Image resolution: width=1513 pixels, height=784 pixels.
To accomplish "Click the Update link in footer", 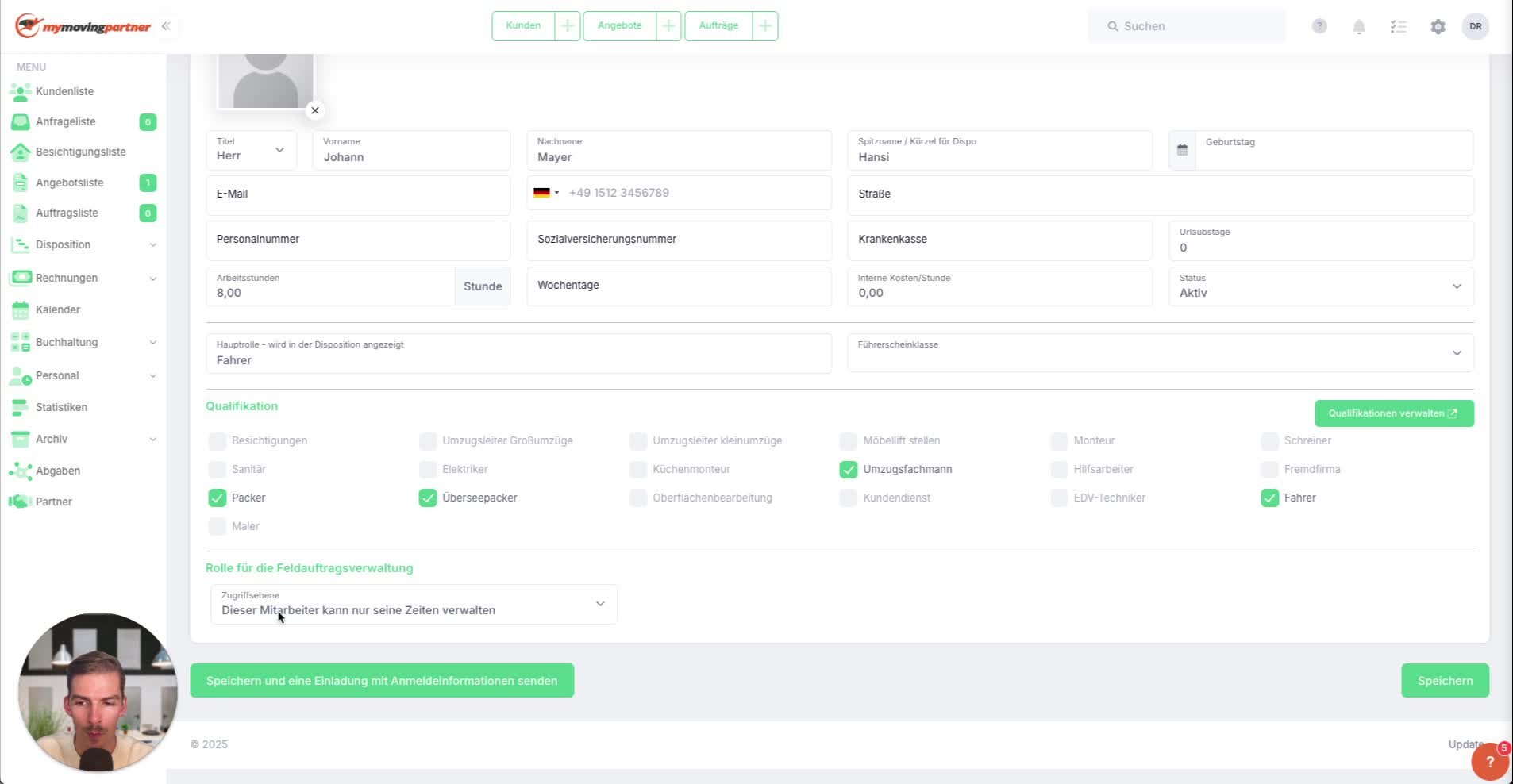I will [x=1465, y=744].
